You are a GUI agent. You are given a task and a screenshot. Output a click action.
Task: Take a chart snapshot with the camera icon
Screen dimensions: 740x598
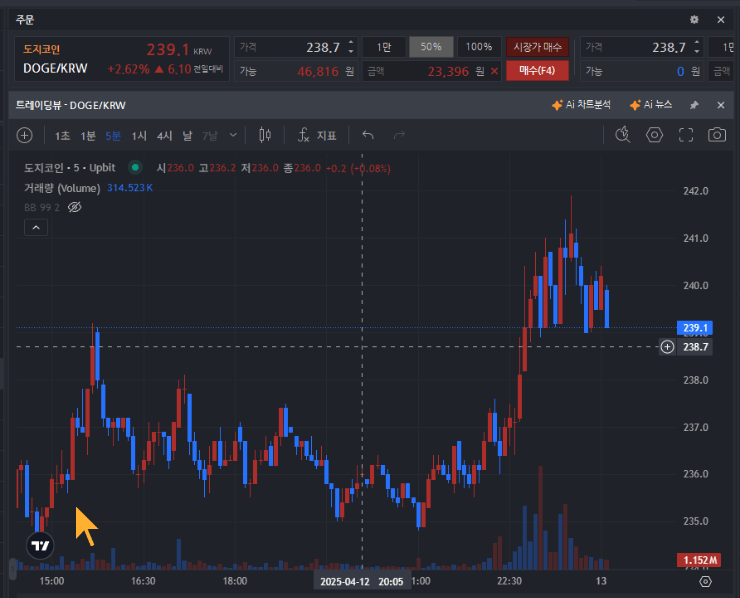coord(716,135)
